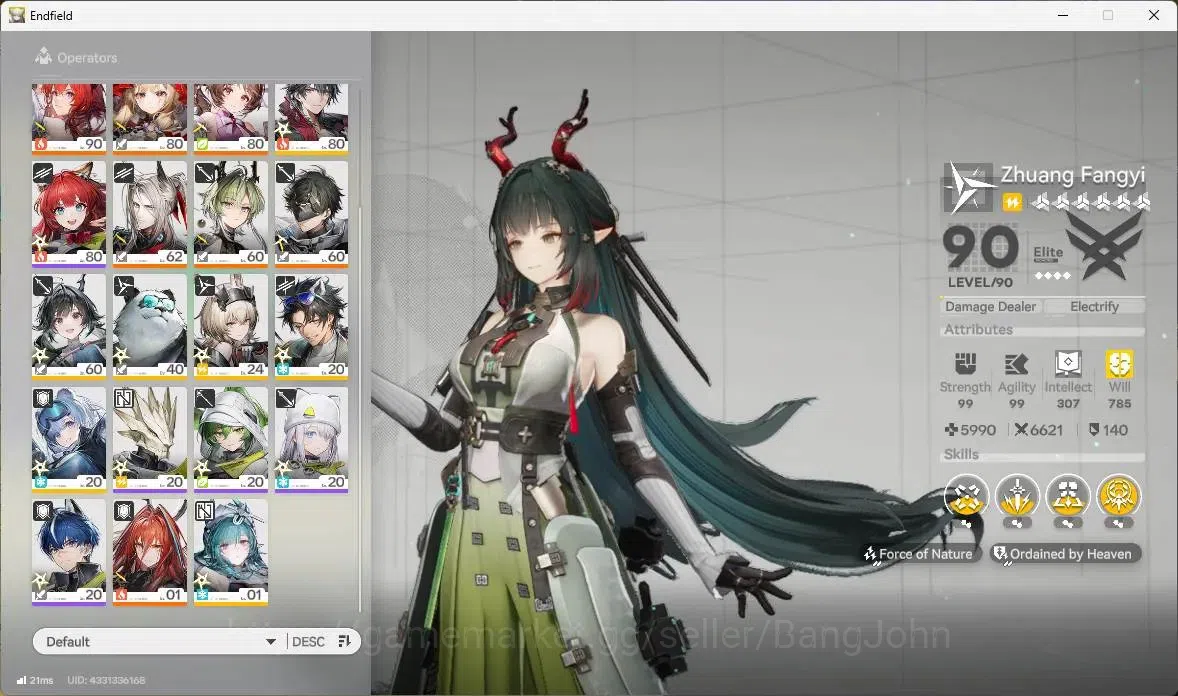The height and width of the screenshot is (696, 1178).
Task: Select the blonde level 80 operator card
Action: 150,117
